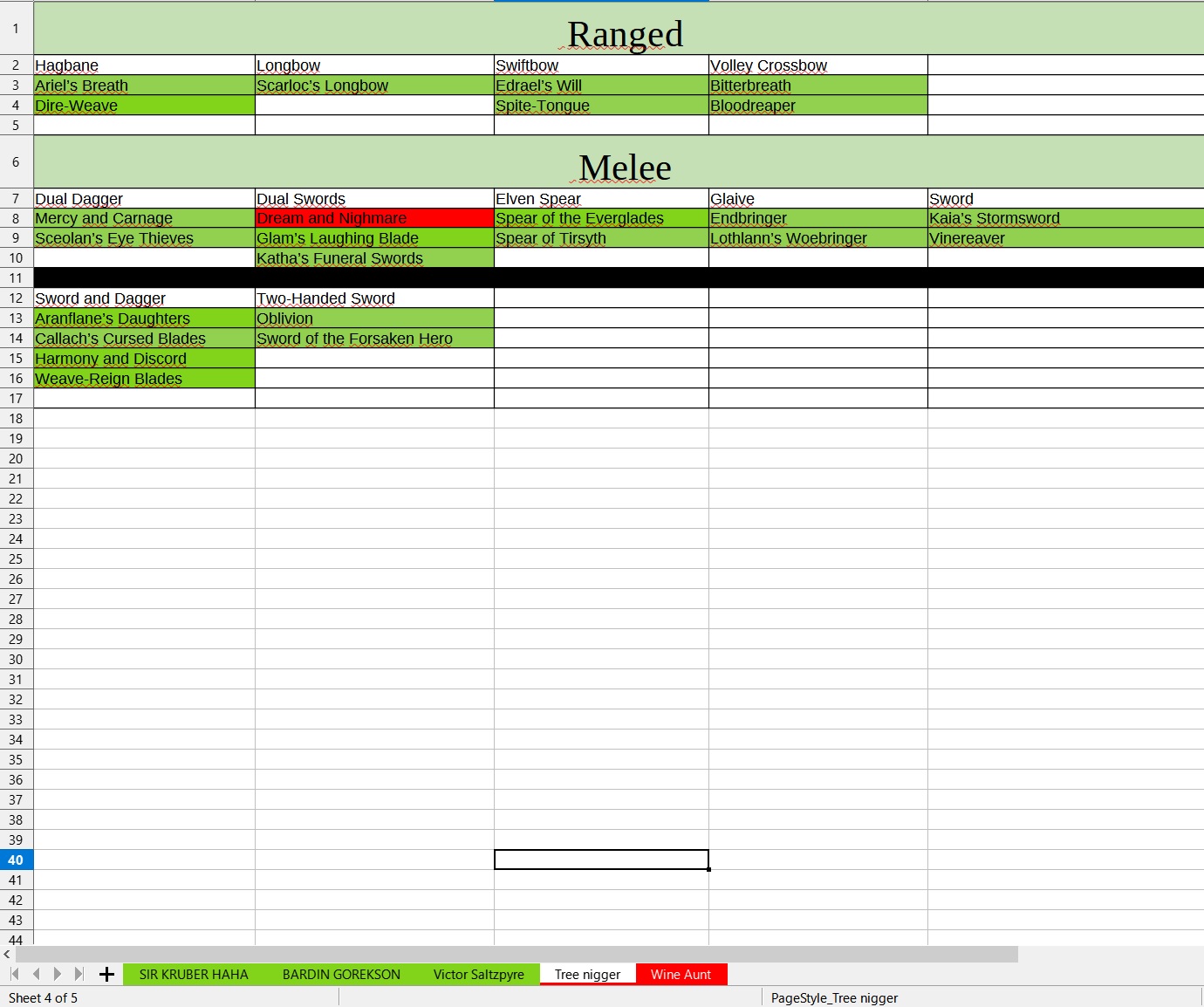
Task: Select the outlined active cell in row 40
Action: click(x=601, y=860)
